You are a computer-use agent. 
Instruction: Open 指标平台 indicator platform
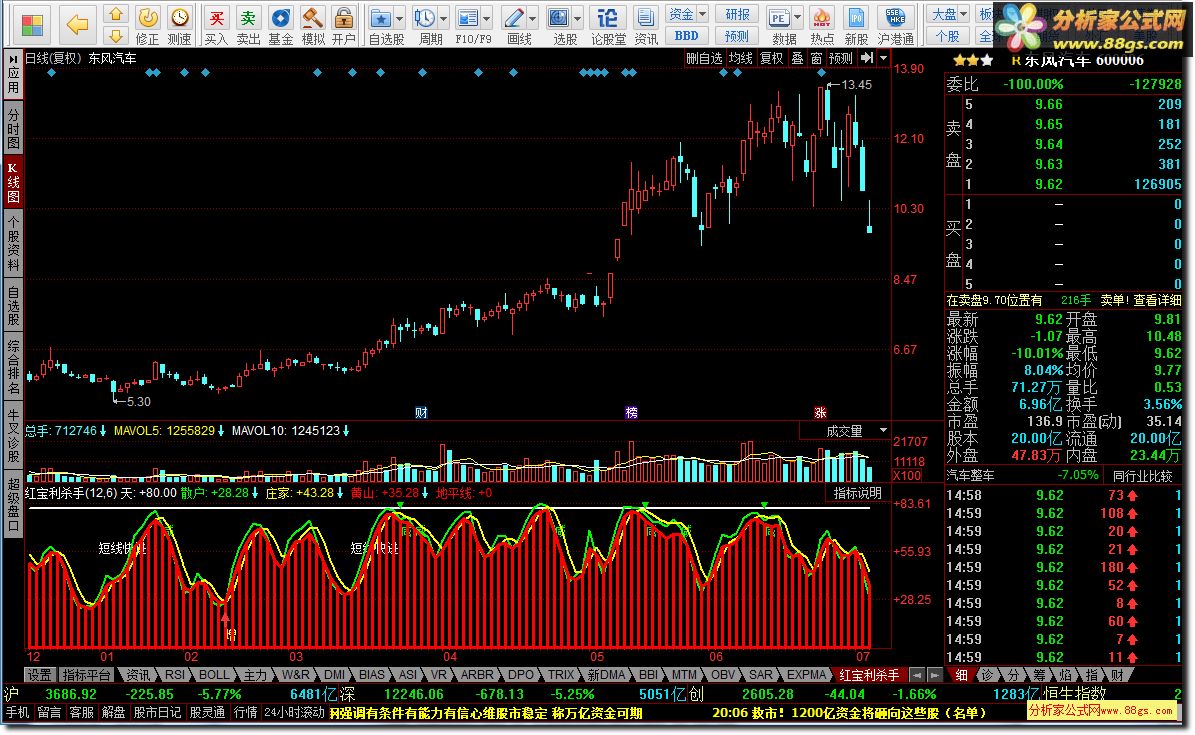click(86, 675)
